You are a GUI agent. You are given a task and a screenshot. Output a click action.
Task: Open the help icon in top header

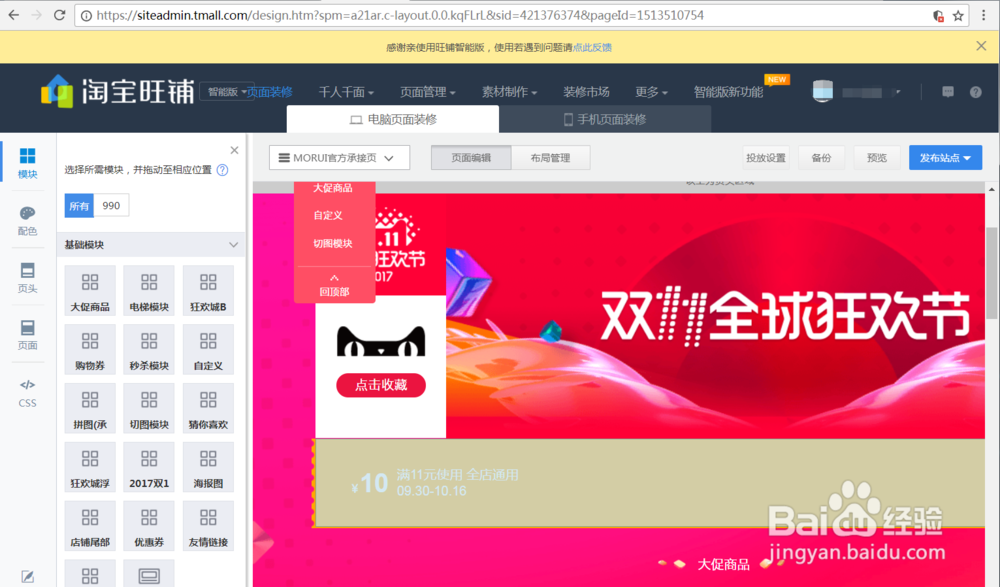(x=975, y=92)
